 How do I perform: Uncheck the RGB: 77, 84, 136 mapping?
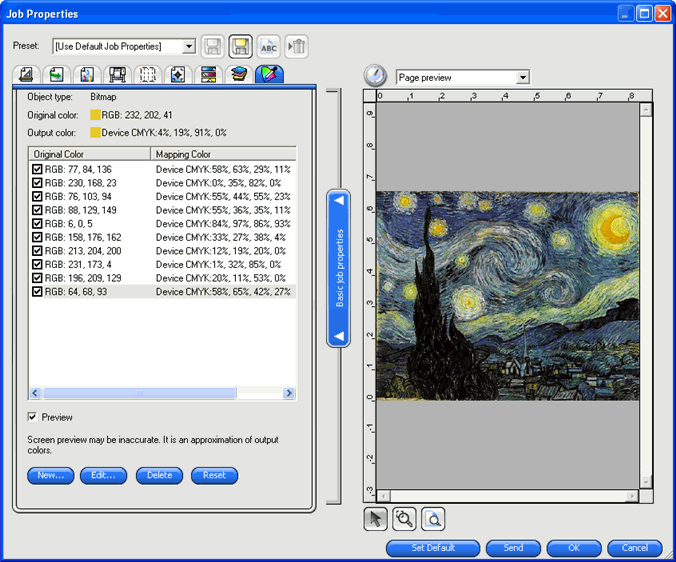(x=37, y=169)
